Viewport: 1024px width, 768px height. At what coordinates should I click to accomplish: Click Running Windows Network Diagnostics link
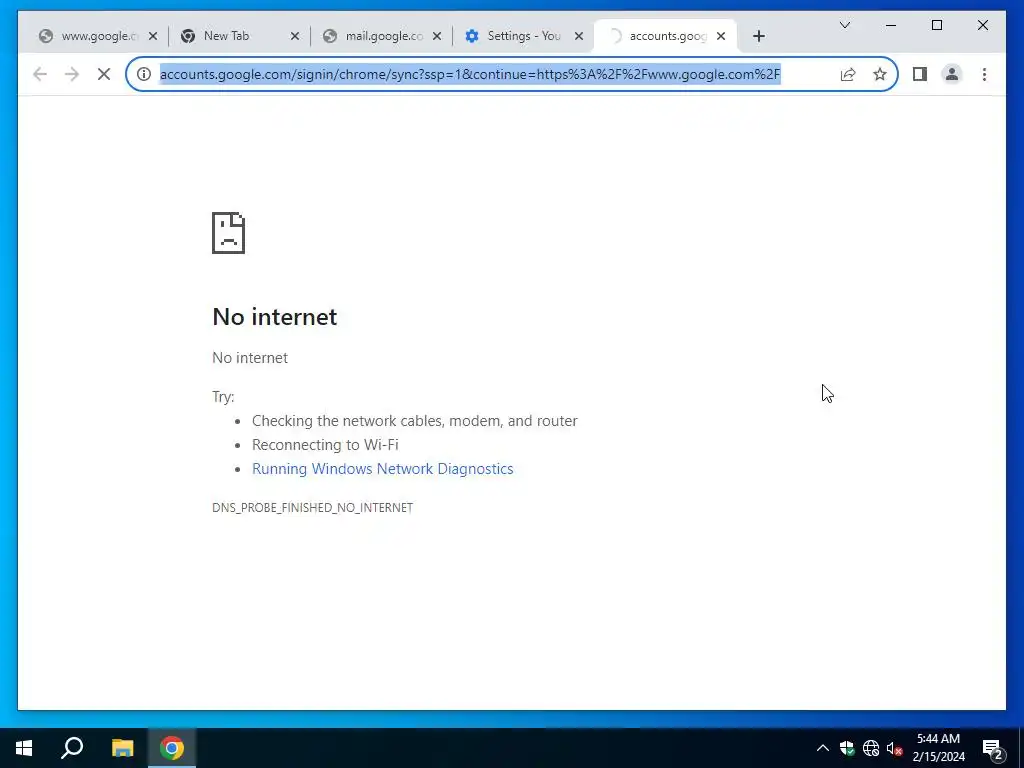(383, 469)
